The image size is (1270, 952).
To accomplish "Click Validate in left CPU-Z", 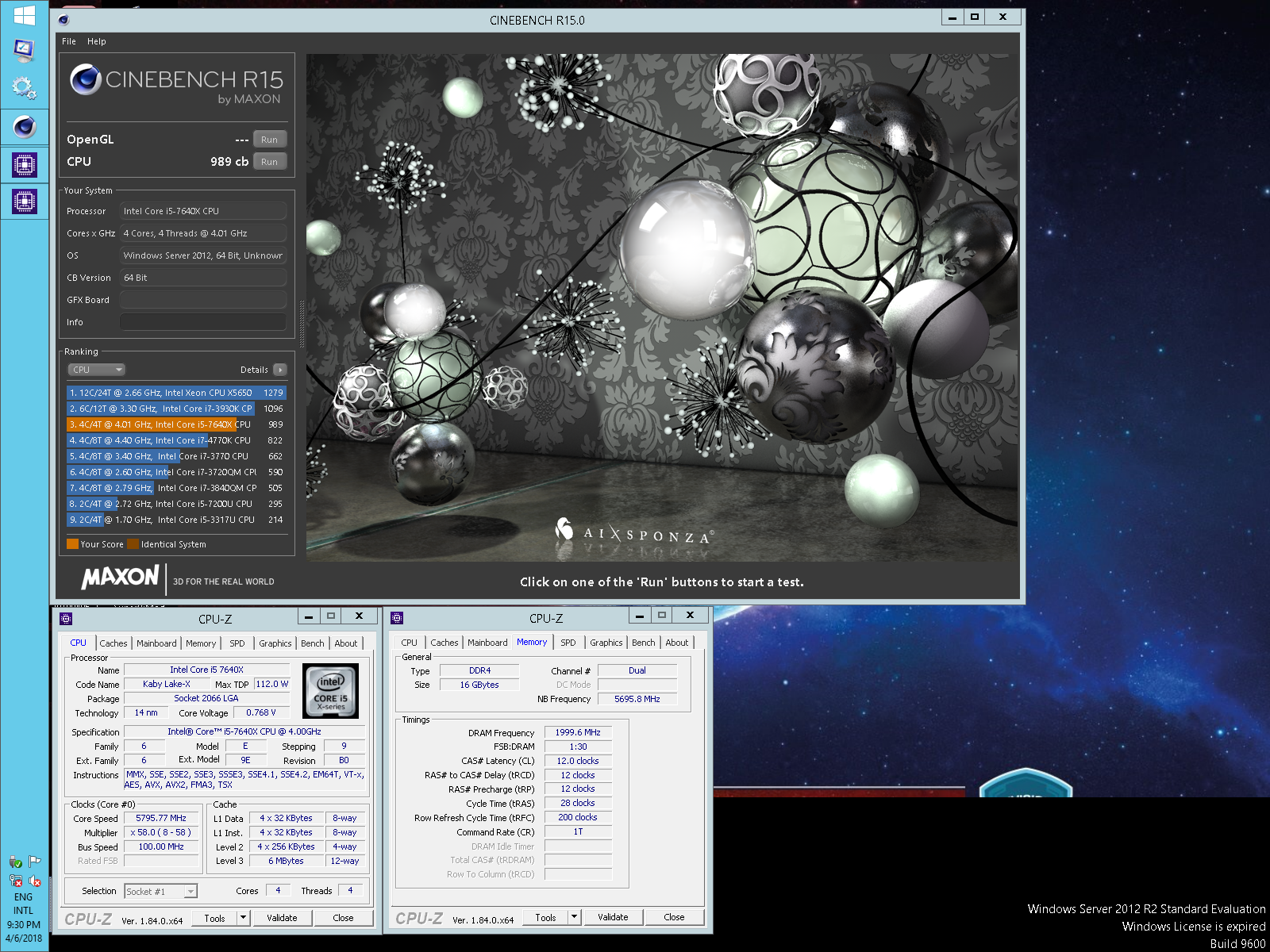I will 282,918.
